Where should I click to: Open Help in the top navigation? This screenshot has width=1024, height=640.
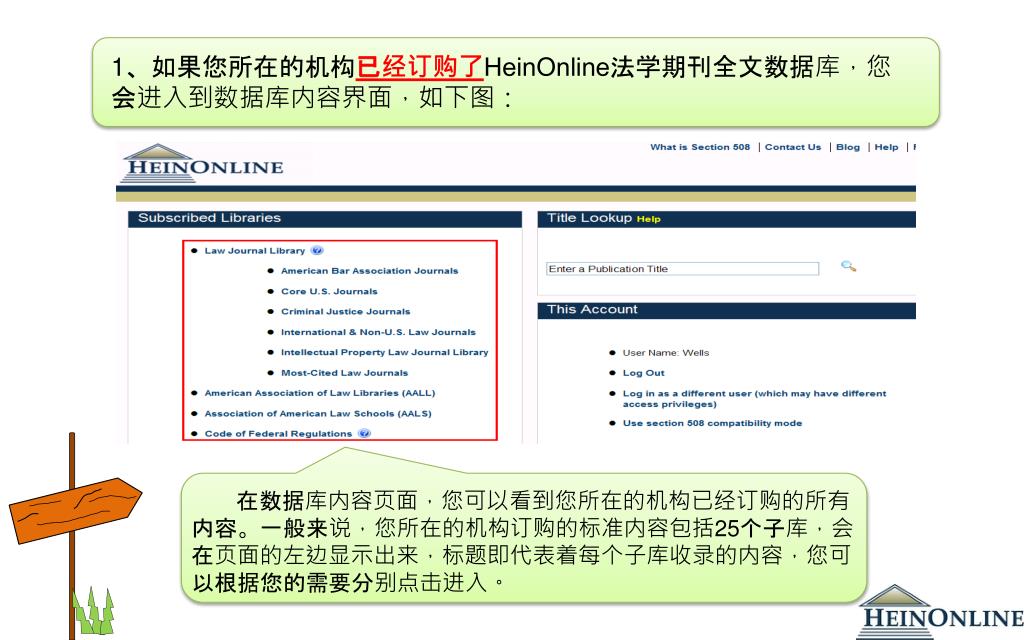click(x=886, y=147)
